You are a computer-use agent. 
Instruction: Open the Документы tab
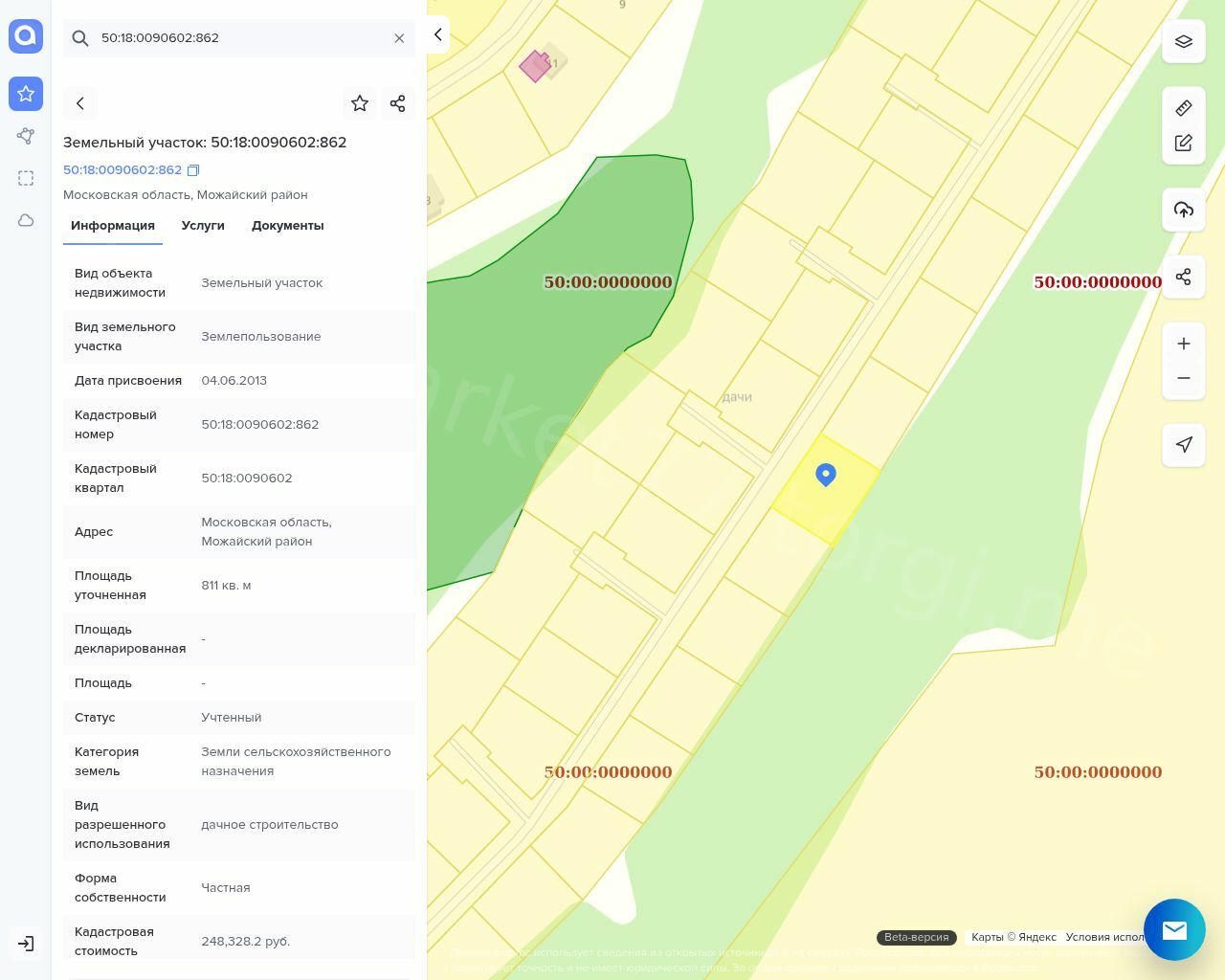(287, 226)
